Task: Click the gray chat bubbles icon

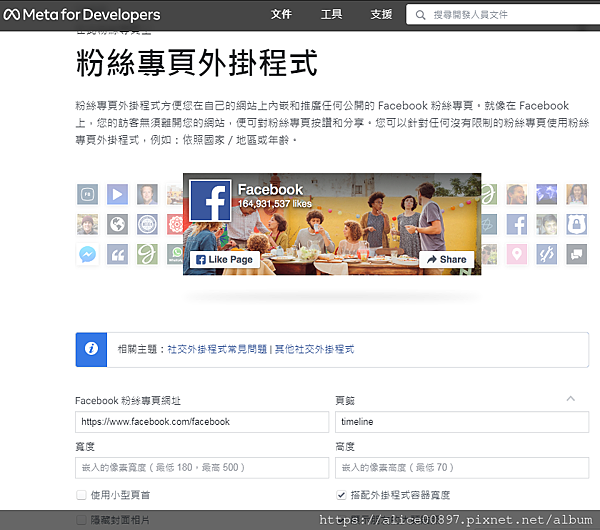Action: coord(577,254)
